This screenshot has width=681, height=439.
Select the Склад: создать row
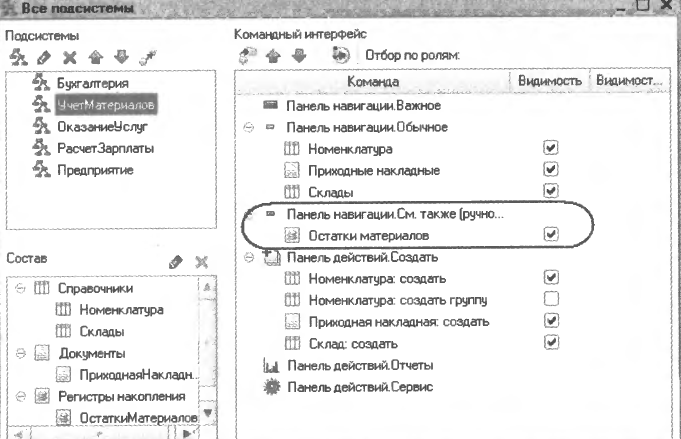(x=353, y=344)
